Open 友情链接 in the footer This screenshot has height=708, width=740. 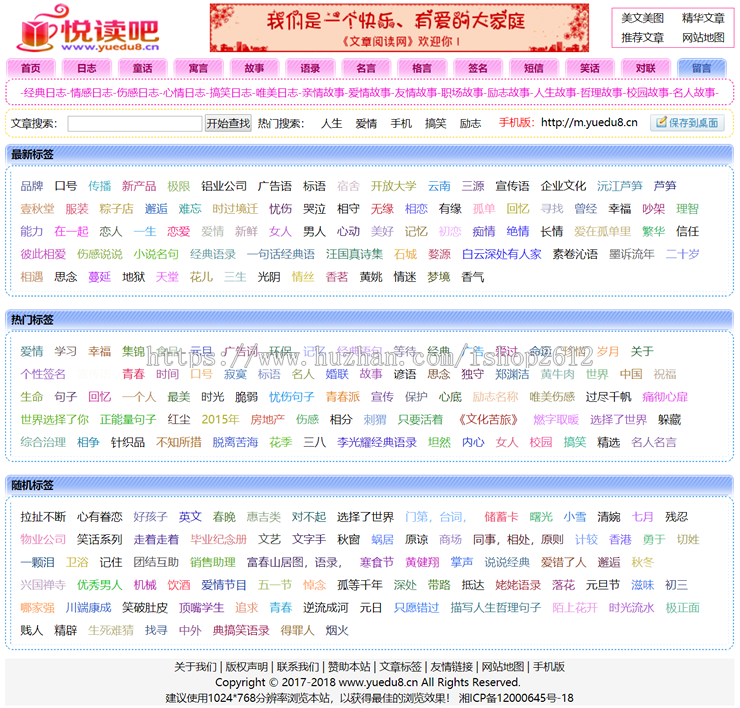point(452,667)
